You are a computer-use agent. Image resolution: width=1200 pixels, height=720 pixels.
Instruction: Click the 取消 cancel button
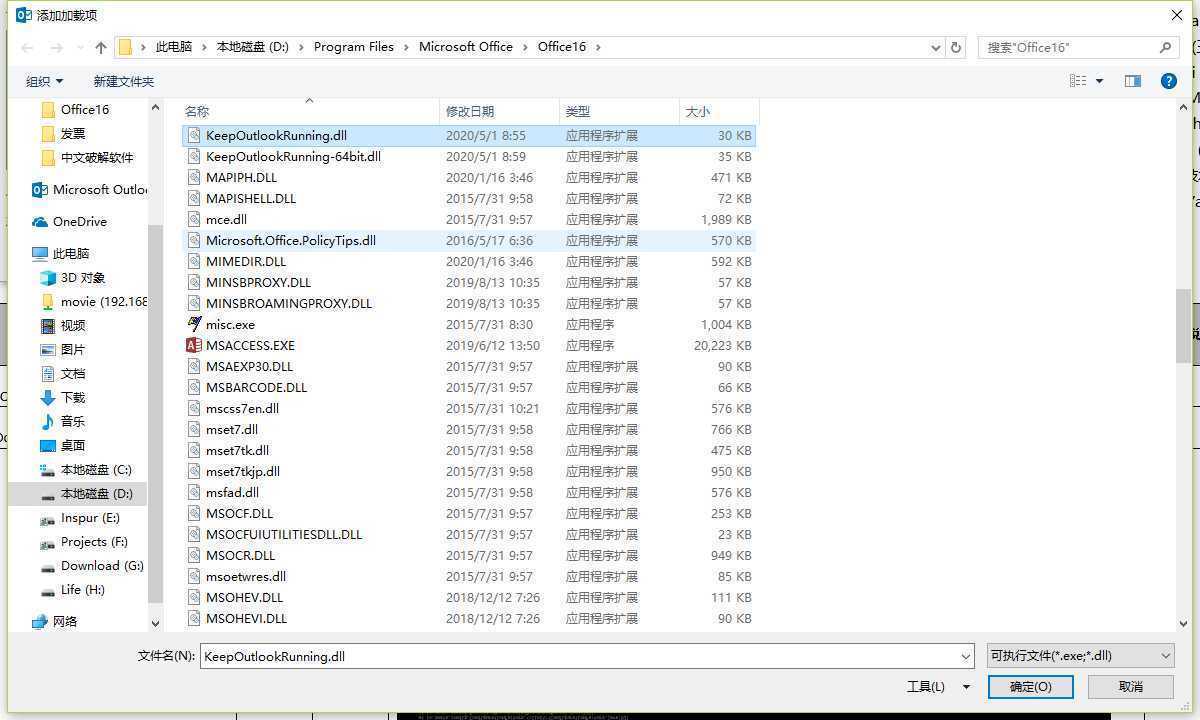[x=1130, y=686]
